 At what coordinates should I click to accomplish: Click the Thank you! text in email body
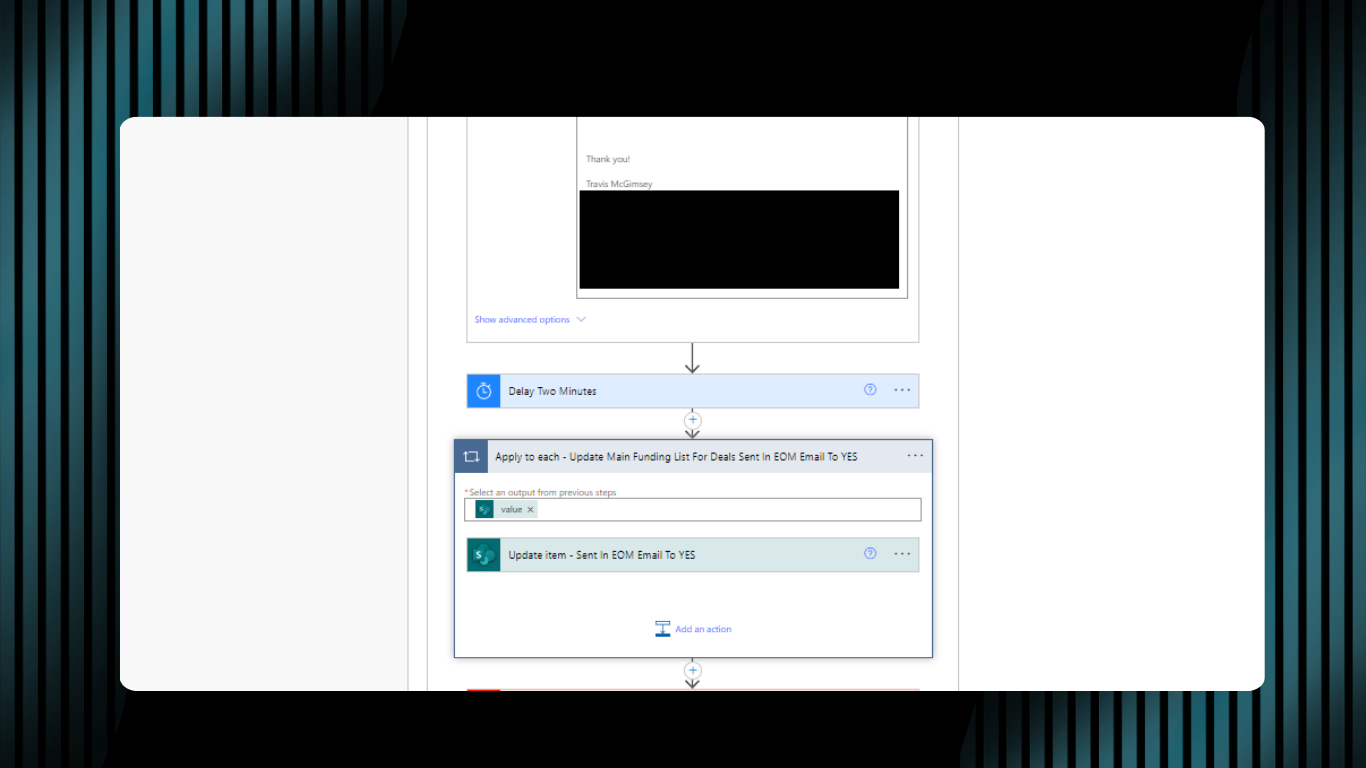pos(608,159)
